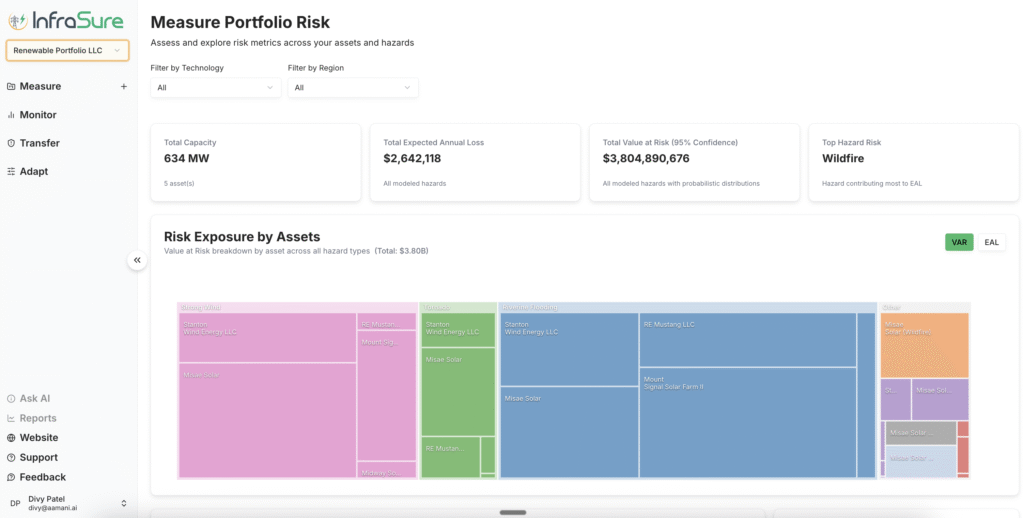1024x518 pixels.
Task: Open the Renewable Portfolio LLC selector
Action: pos(67,50)
